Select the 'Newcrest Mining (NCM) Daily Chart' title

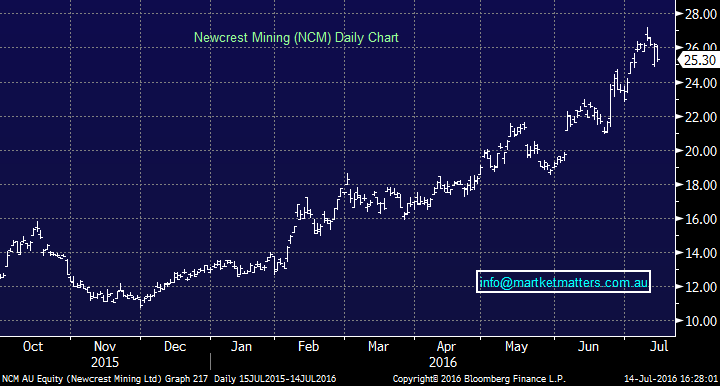coord(296,38)
